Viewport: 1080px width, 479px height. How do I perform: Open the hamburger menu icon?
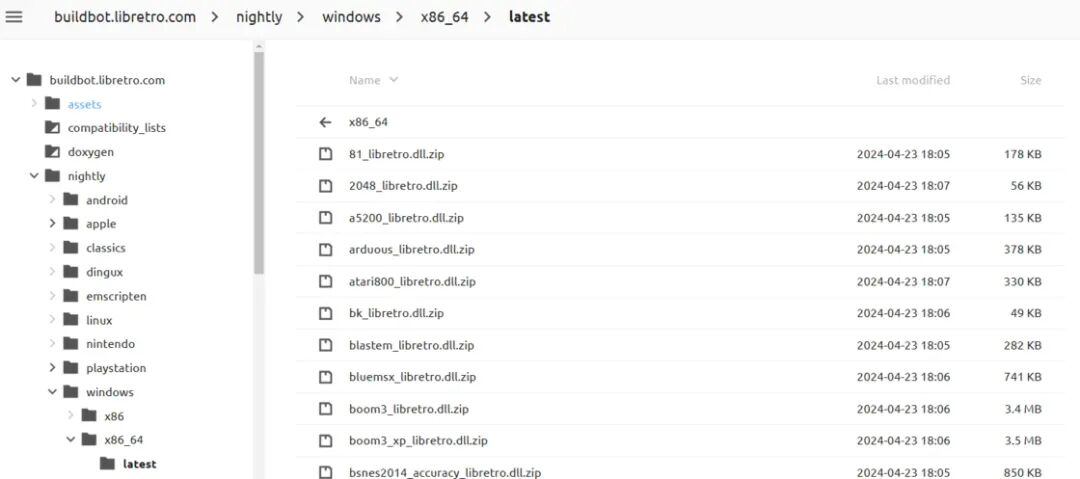point(14,17)
